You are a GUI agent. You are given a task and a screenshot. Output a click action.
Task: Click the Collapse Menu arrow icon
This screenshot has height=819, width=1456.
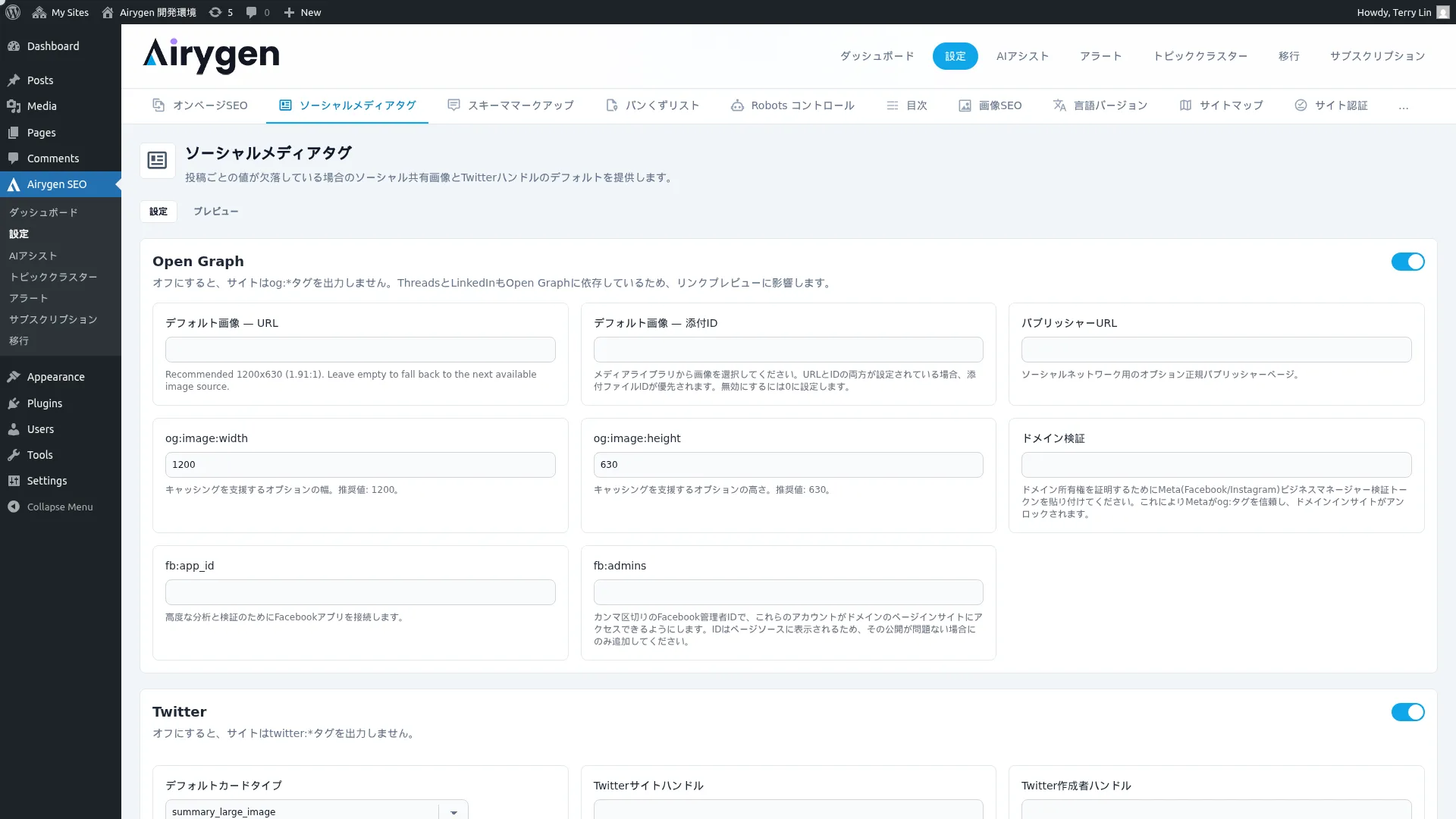[x=14, y=507]
